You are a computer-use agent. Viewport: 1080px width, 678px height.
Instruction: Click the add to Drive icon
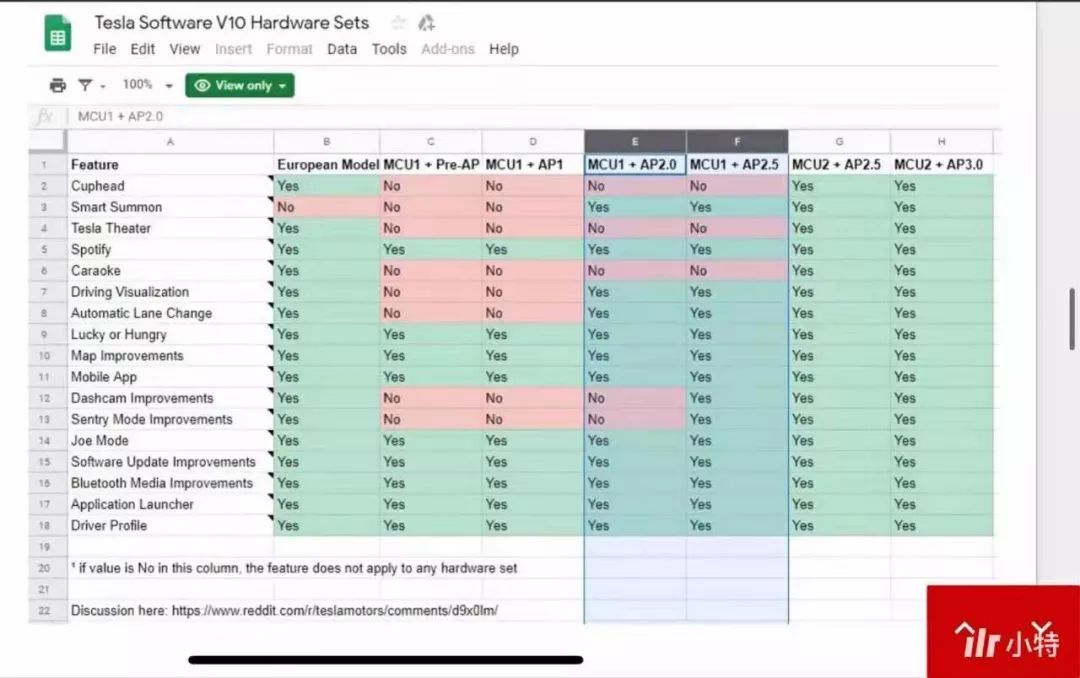pyautogui.click(x=427, y=23)
